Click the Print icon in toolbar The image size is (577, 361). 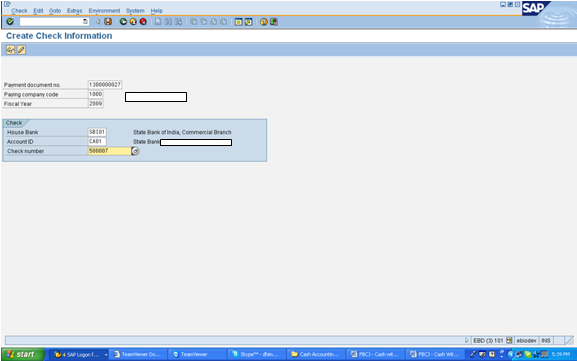coord(158,22)
